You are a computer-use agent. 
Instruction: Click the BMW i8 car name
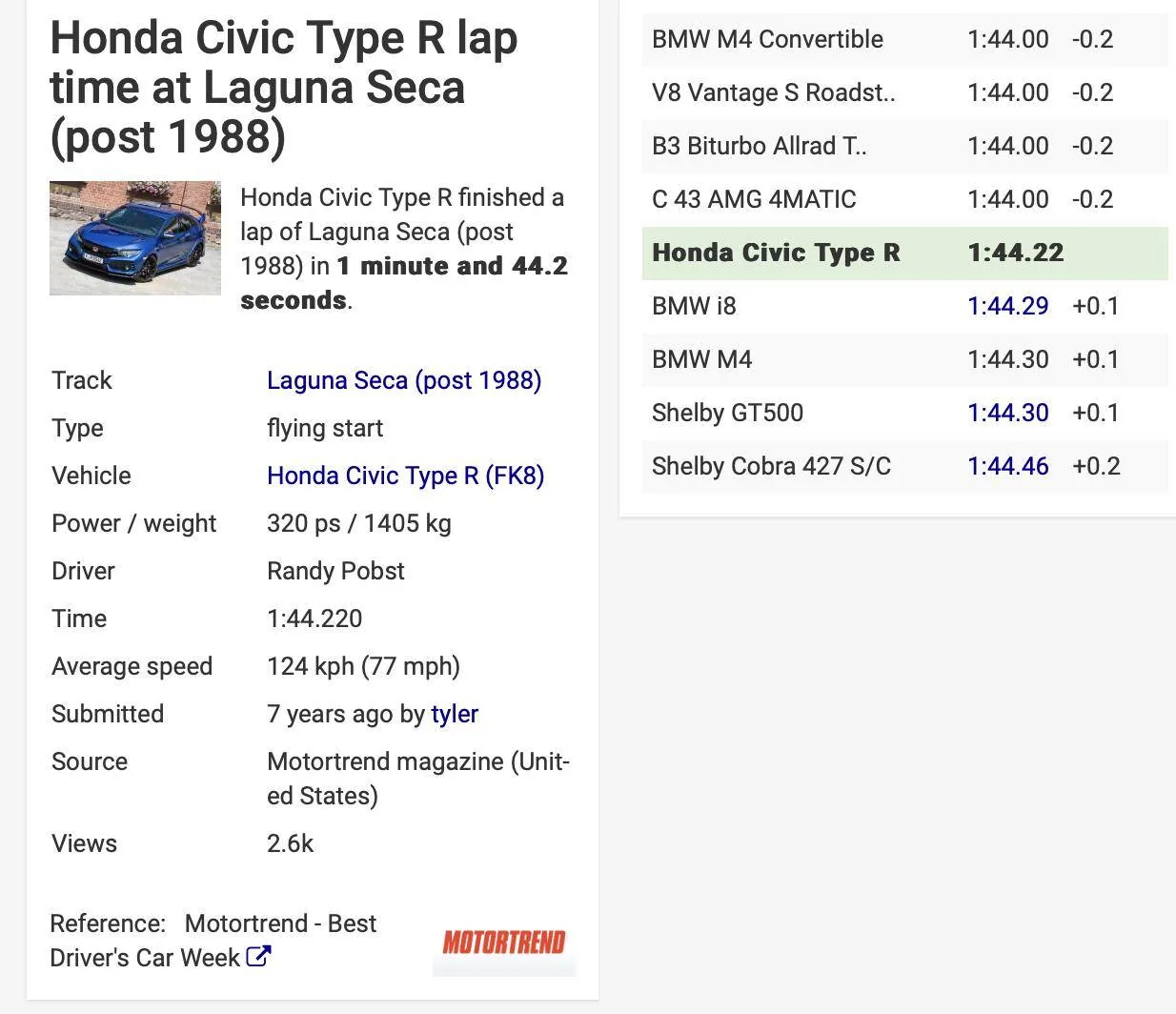[x=694, y=306]
